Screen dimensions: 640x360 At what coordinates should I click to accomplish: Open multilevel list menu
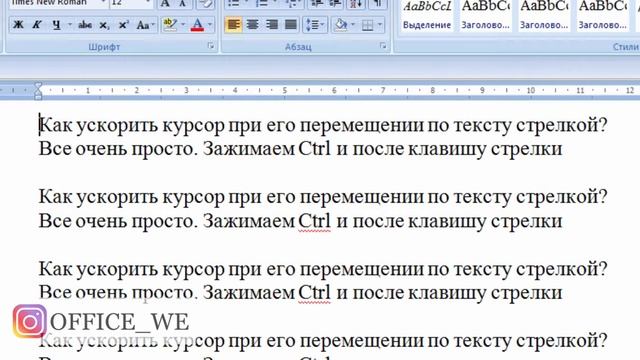(291, 4)
